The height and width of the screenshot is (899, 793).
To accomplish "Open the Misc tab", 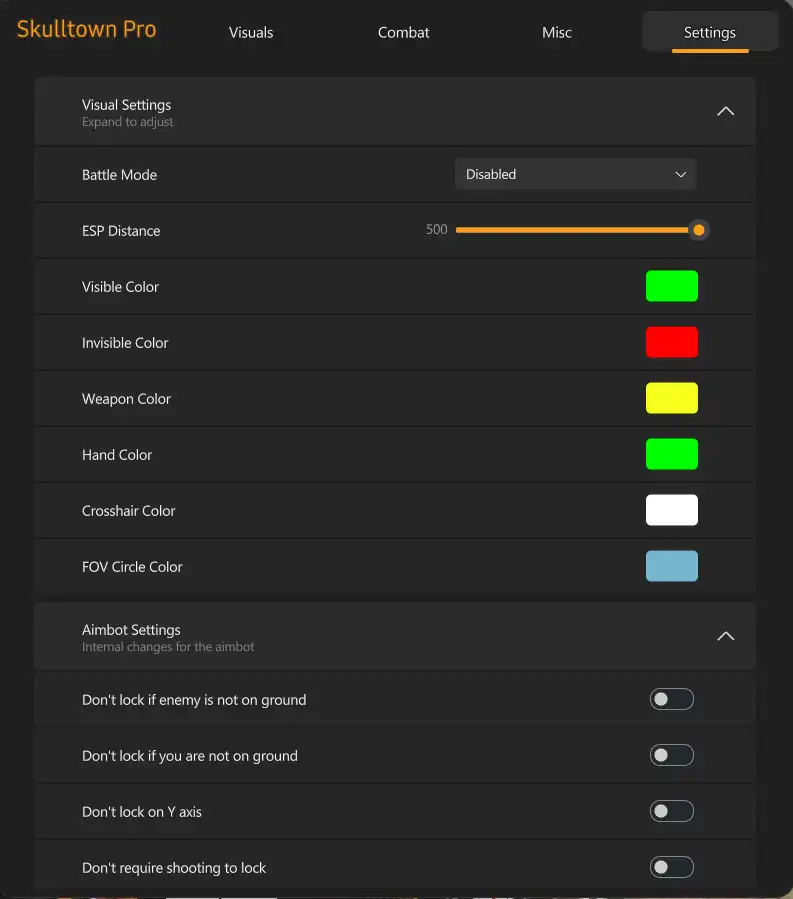I will click(557, 32).
